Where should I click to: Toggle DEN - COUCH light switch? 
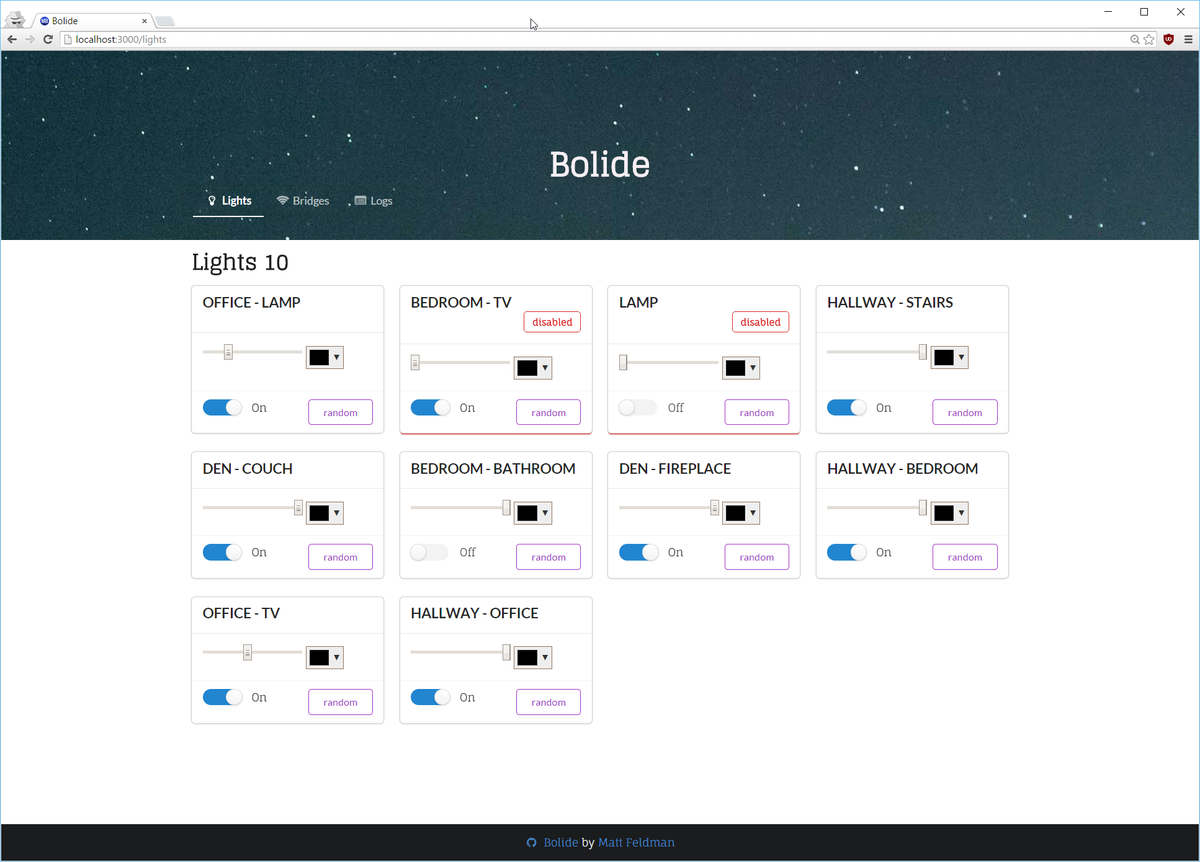[x=223, y=552]
